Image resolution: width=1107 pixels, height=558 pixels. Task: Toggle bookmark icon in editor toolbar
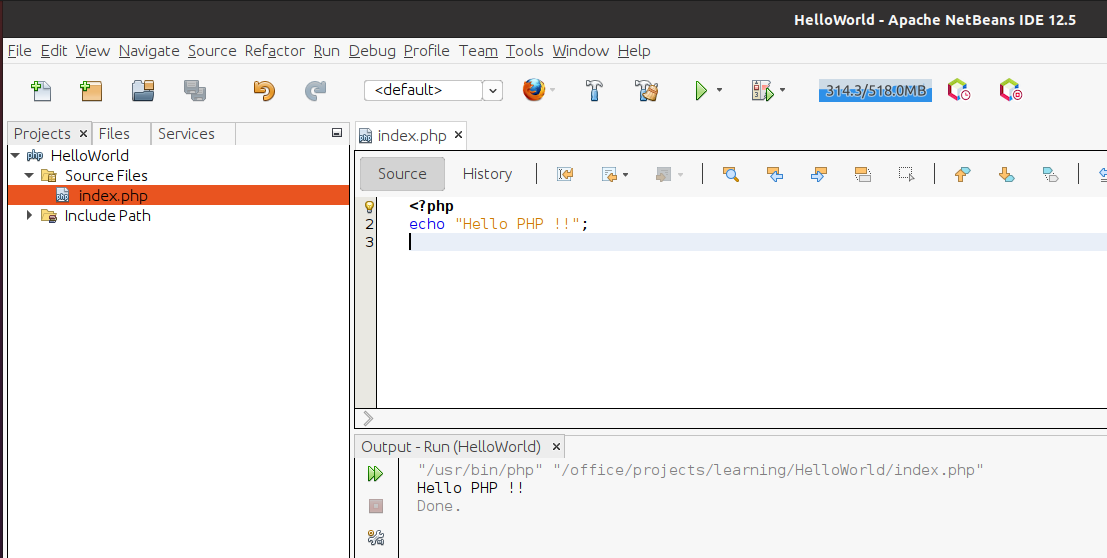[1051, 174]
